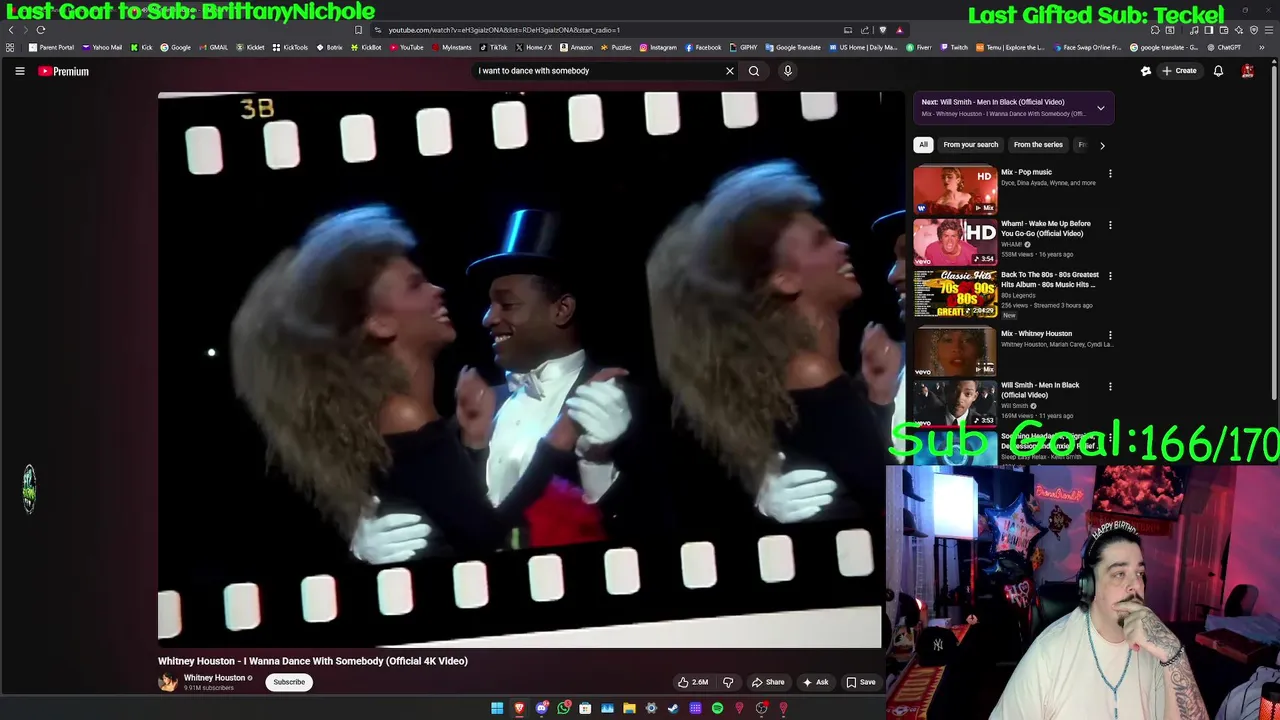Open the Whitney Houston channel name link
1280x720 pixels.
pyautogui.click(x=215, y=678)
